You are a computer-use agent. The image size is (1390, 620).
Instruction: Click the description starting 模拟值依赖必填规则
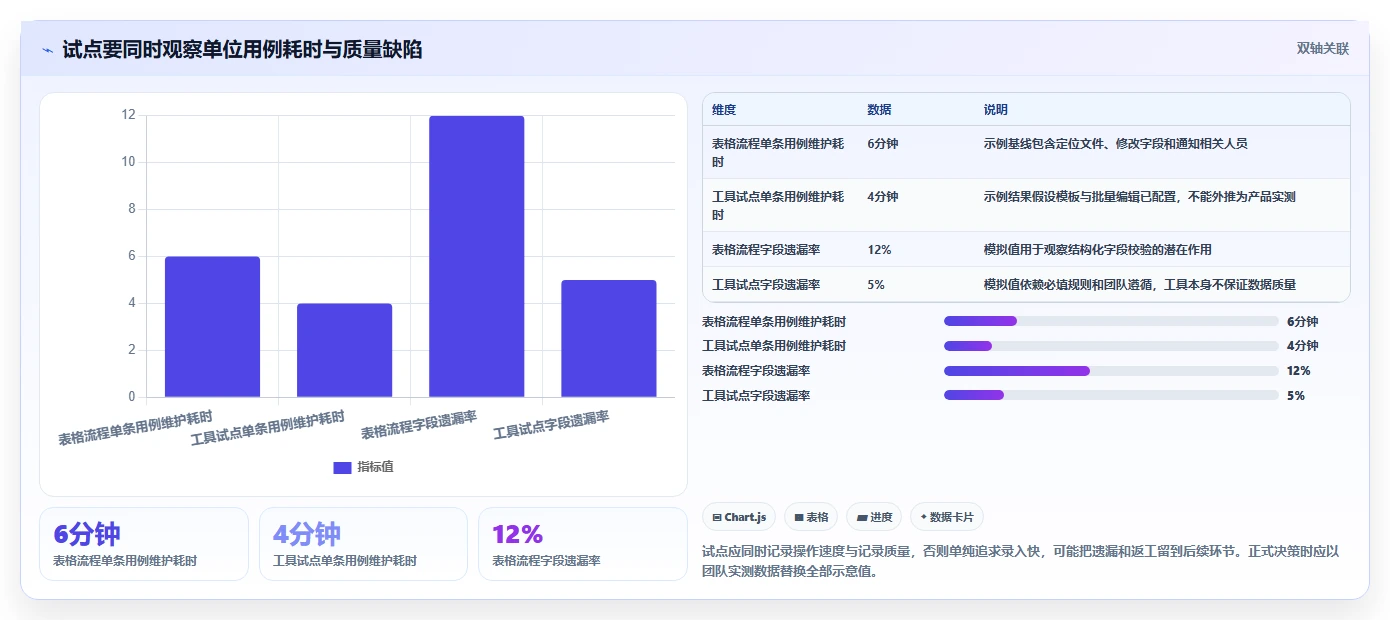point(1139,285)
